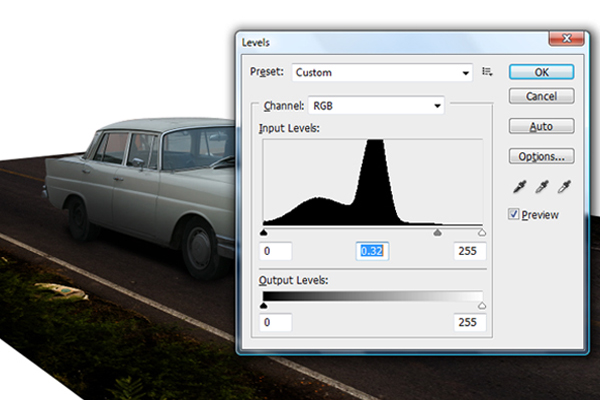Screen dimensions: 600x400
Task: Click the input shadow field showing 0
Action: click(x=276, y=251)
